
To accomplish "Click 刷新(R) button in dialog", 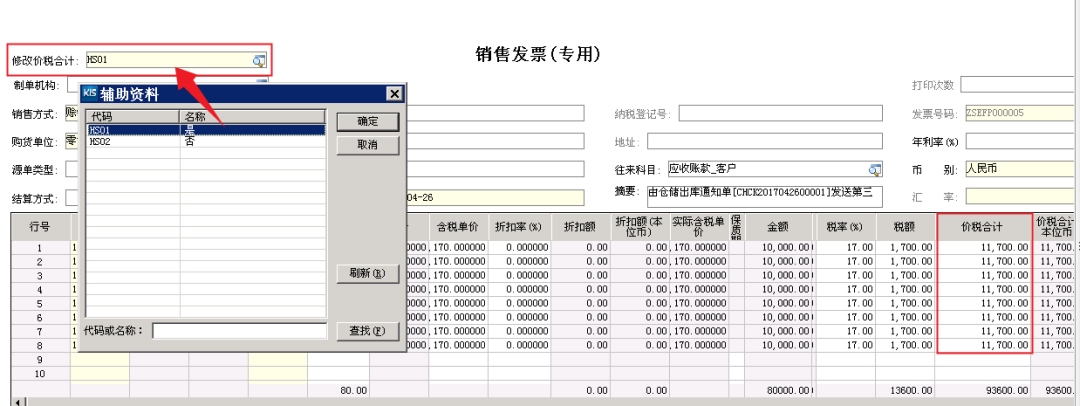I will coord(368,274).
